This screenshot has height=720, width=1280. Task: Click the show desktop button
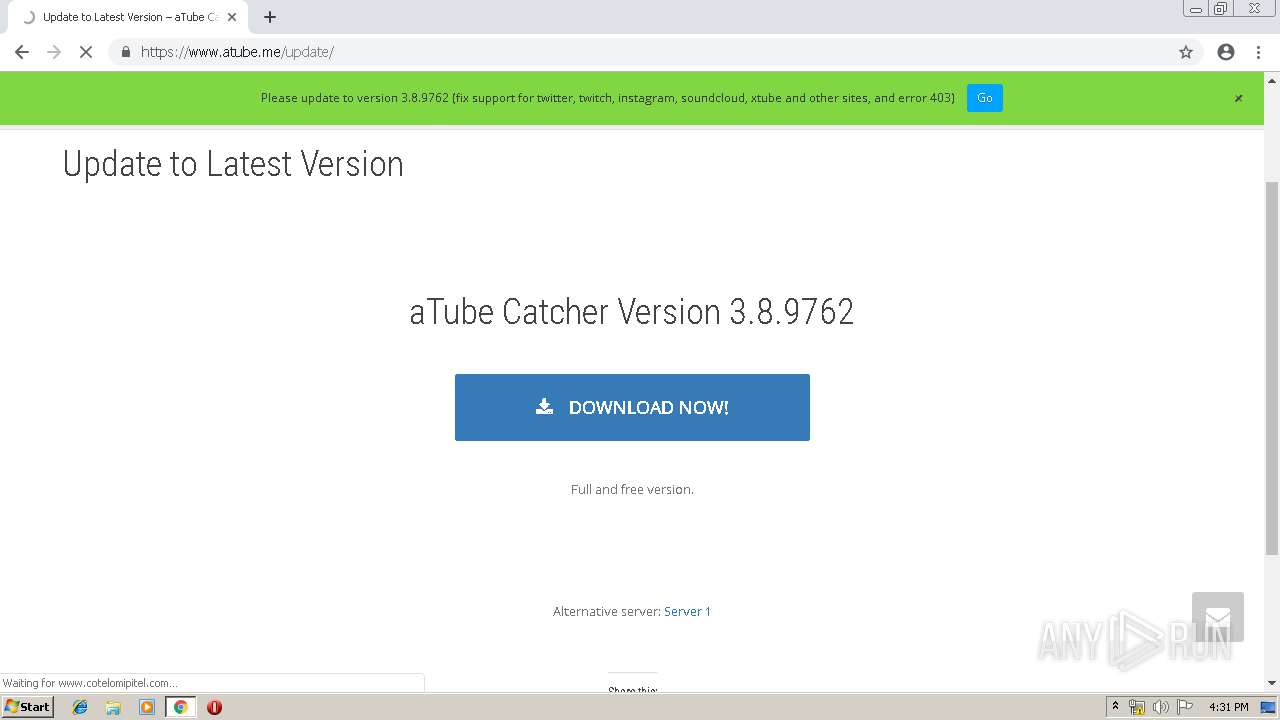click(1268, 707)
